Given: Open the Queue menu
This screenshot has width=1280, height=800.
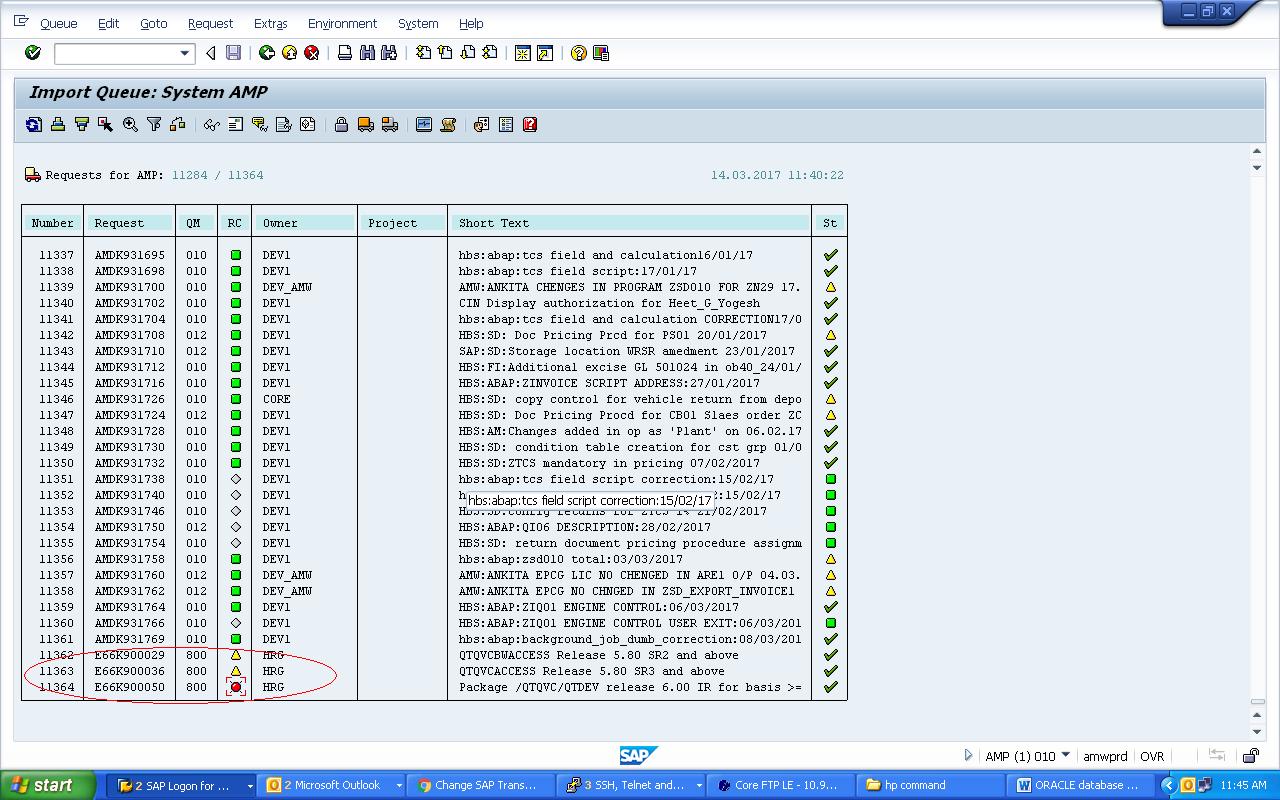Looking at the screenshot, I should [x=58, y=23].
